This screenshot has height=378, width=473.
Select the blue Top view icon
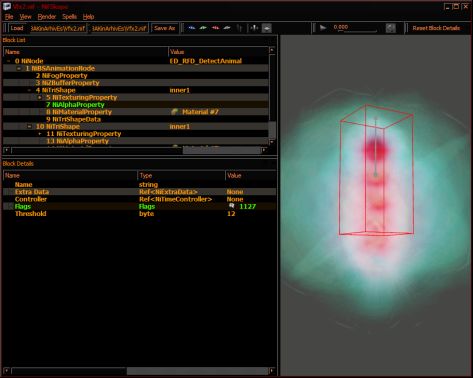tap(192, 28)
